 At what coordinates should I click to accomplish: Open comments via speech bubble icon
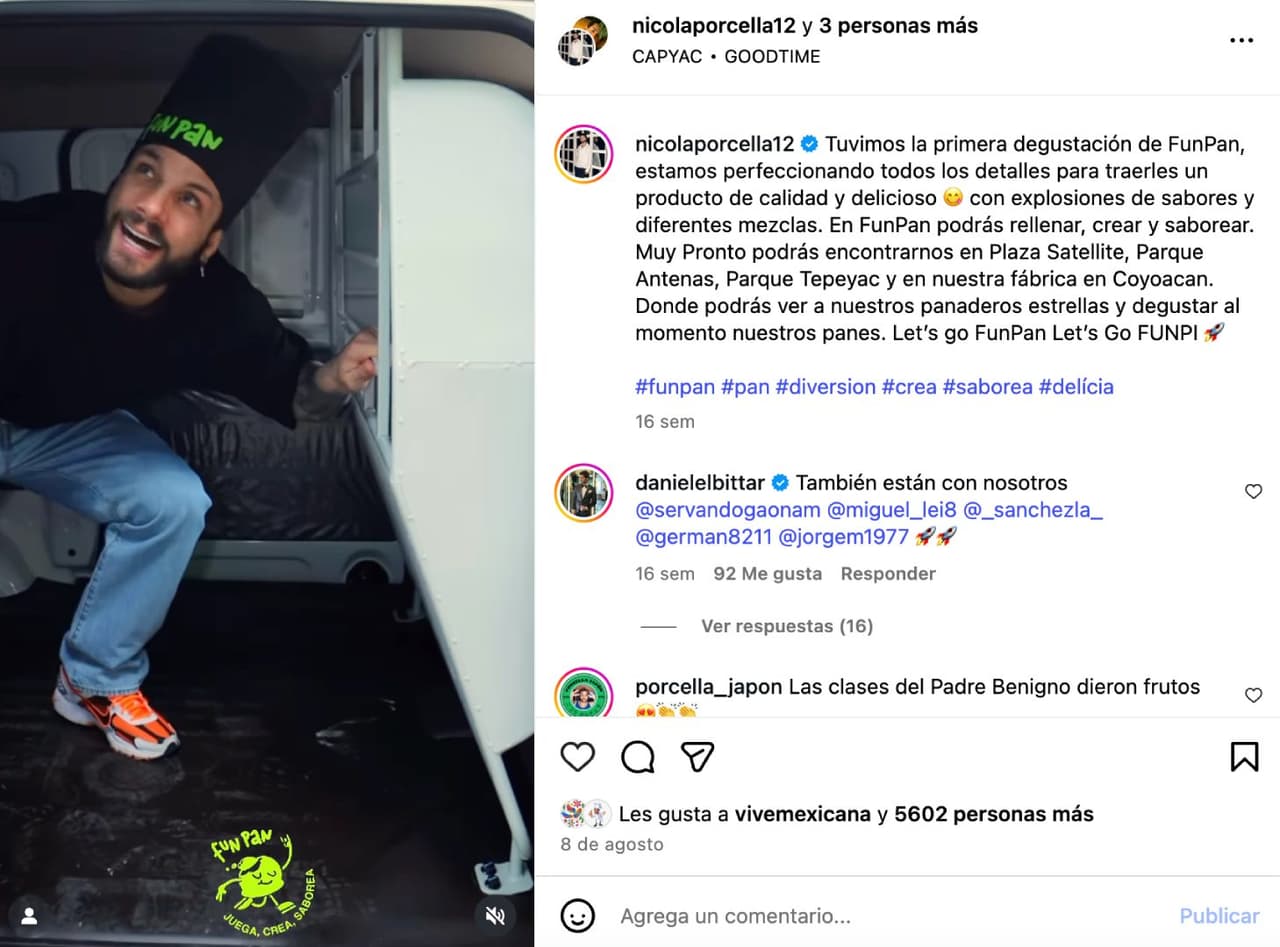(x=637, y=757)
